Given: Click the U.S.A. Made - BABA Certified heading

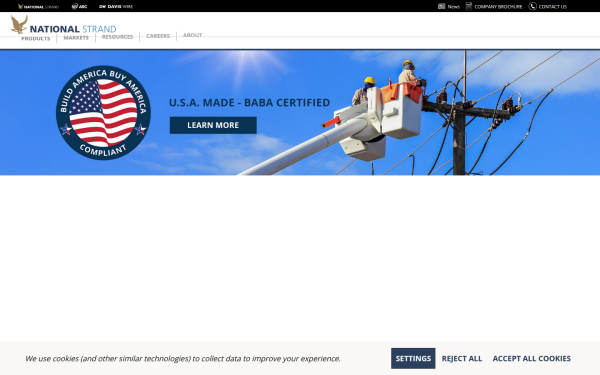Looking at the screenshot, I should pos(249,103).
